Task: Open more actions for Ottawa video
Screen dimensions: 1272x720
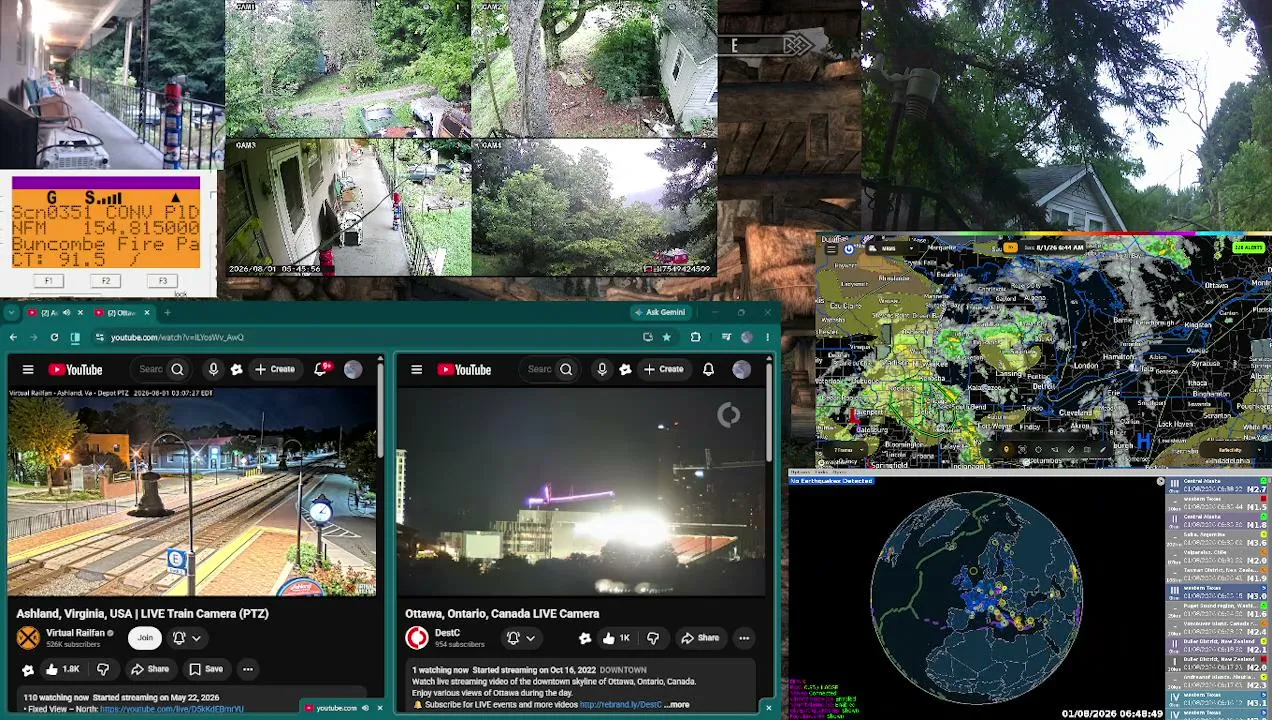Action: pyautogui.click(x=744, y=638)
